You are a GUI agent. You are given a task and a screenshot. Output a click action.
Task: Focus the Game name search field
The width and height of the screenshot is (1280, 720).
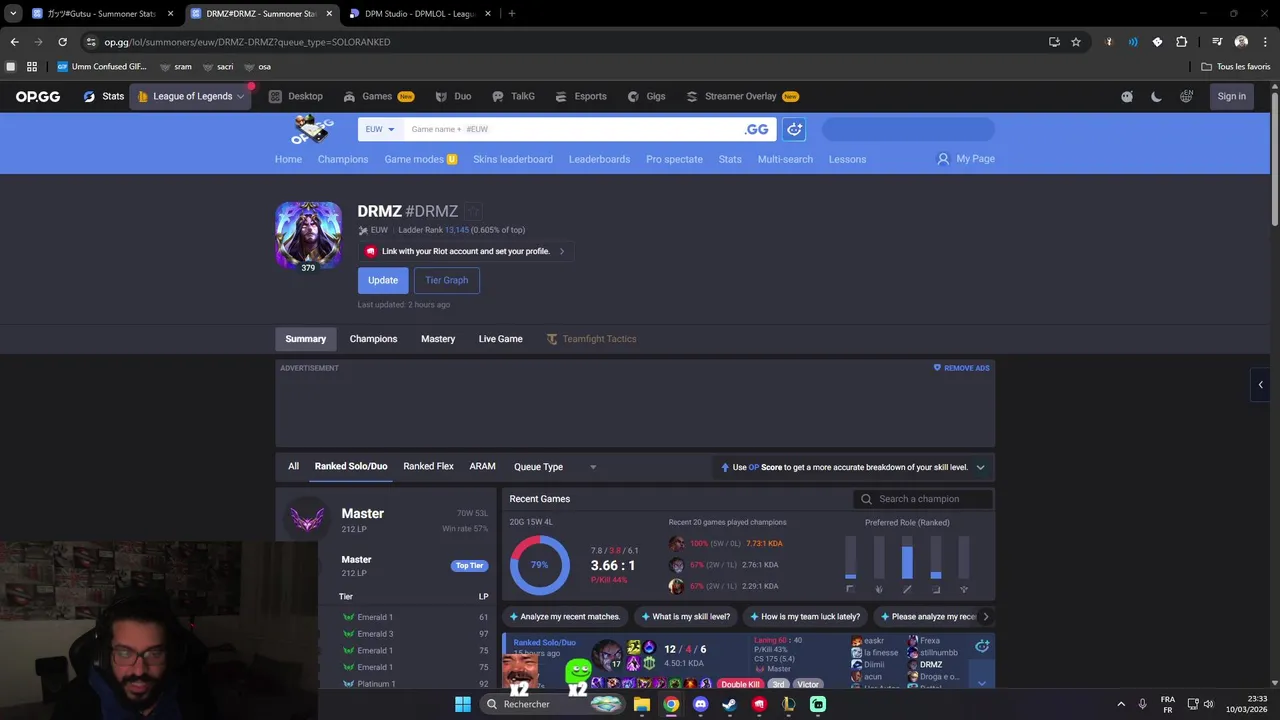tap(570, 129)
